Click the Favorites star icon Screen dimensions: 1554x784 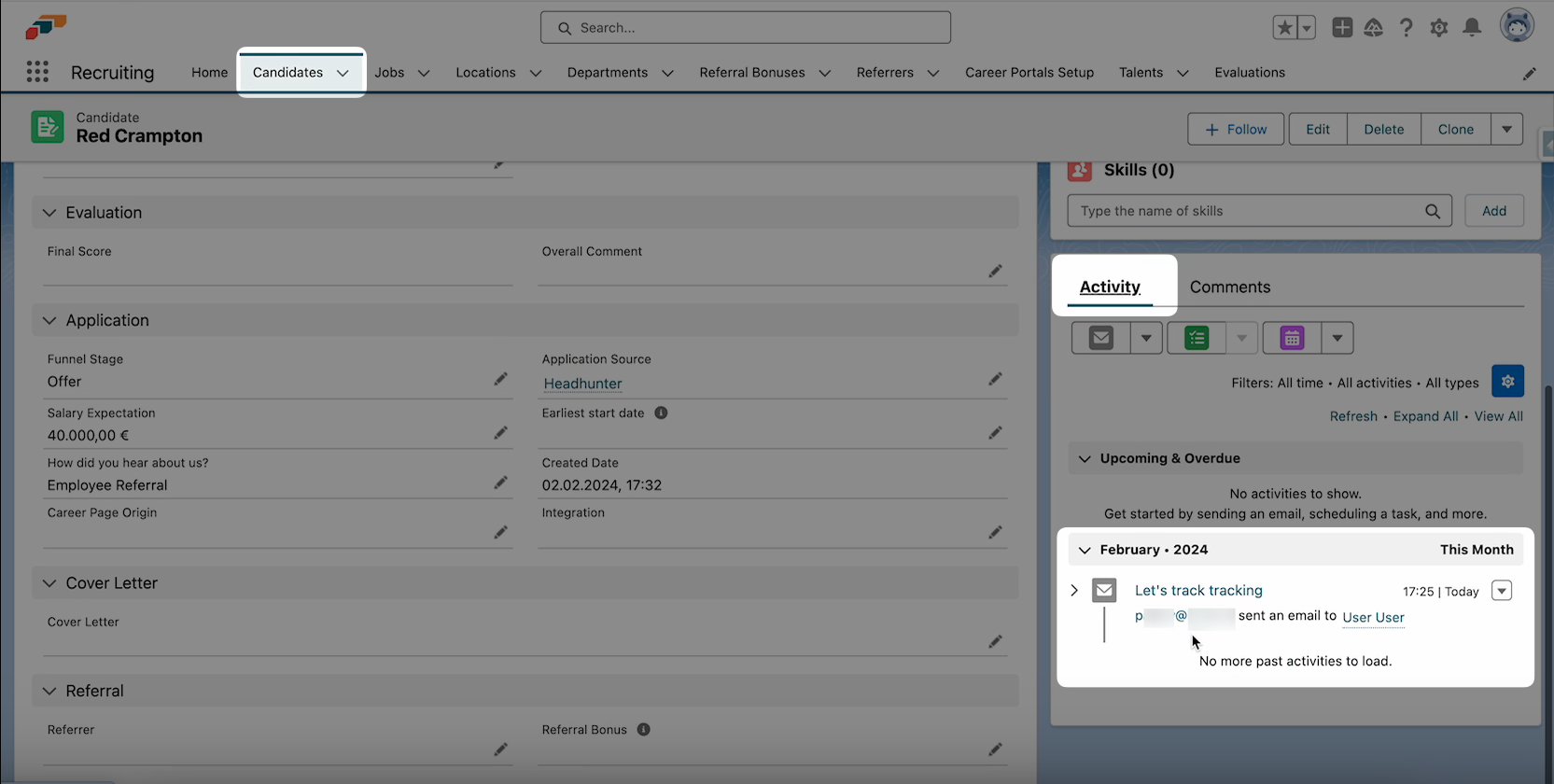(1285, 28)
